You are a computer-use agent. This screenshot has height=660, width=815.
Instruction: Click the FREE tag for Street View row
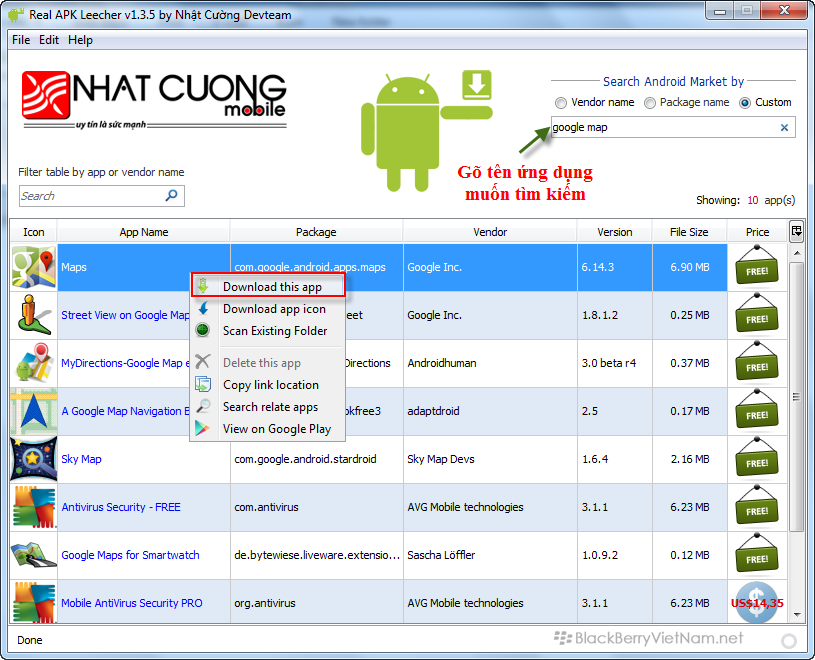click(x=757, y=314)
